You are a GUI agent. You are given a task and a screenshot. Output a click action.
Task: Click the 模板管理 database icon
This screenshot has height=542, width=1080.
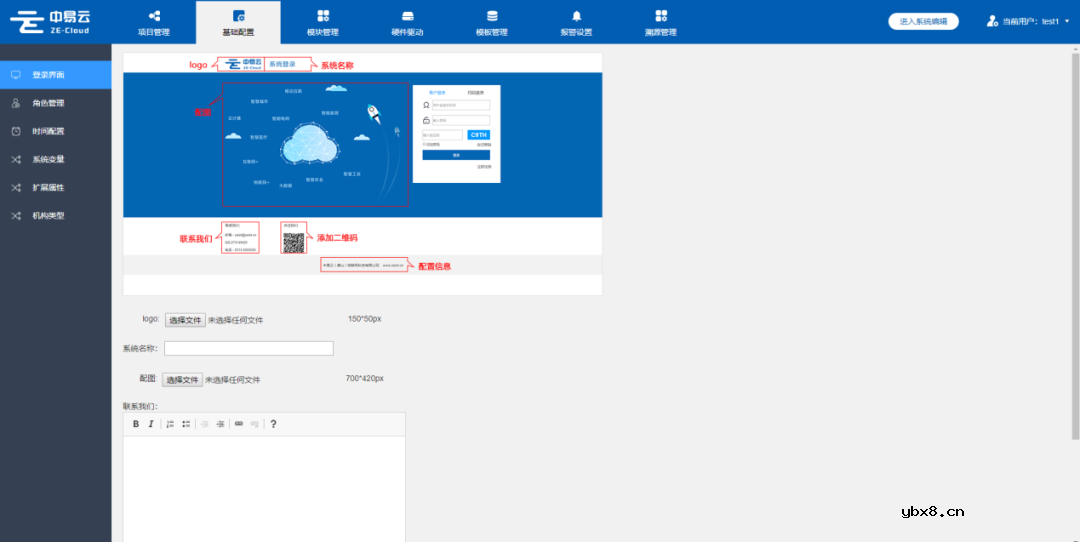pos(492,16)
